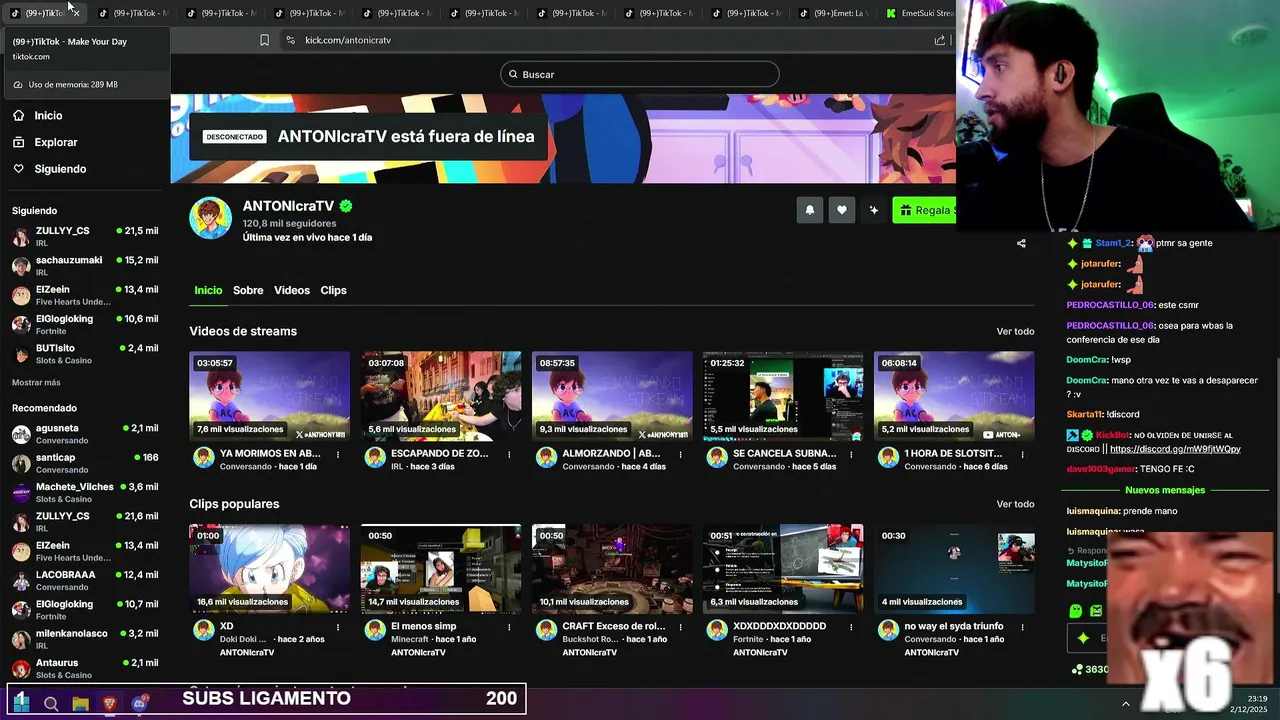Click the green ghost emote below chat
The height and width of the screenshot is (720, 1280).
click(1075, 611)
